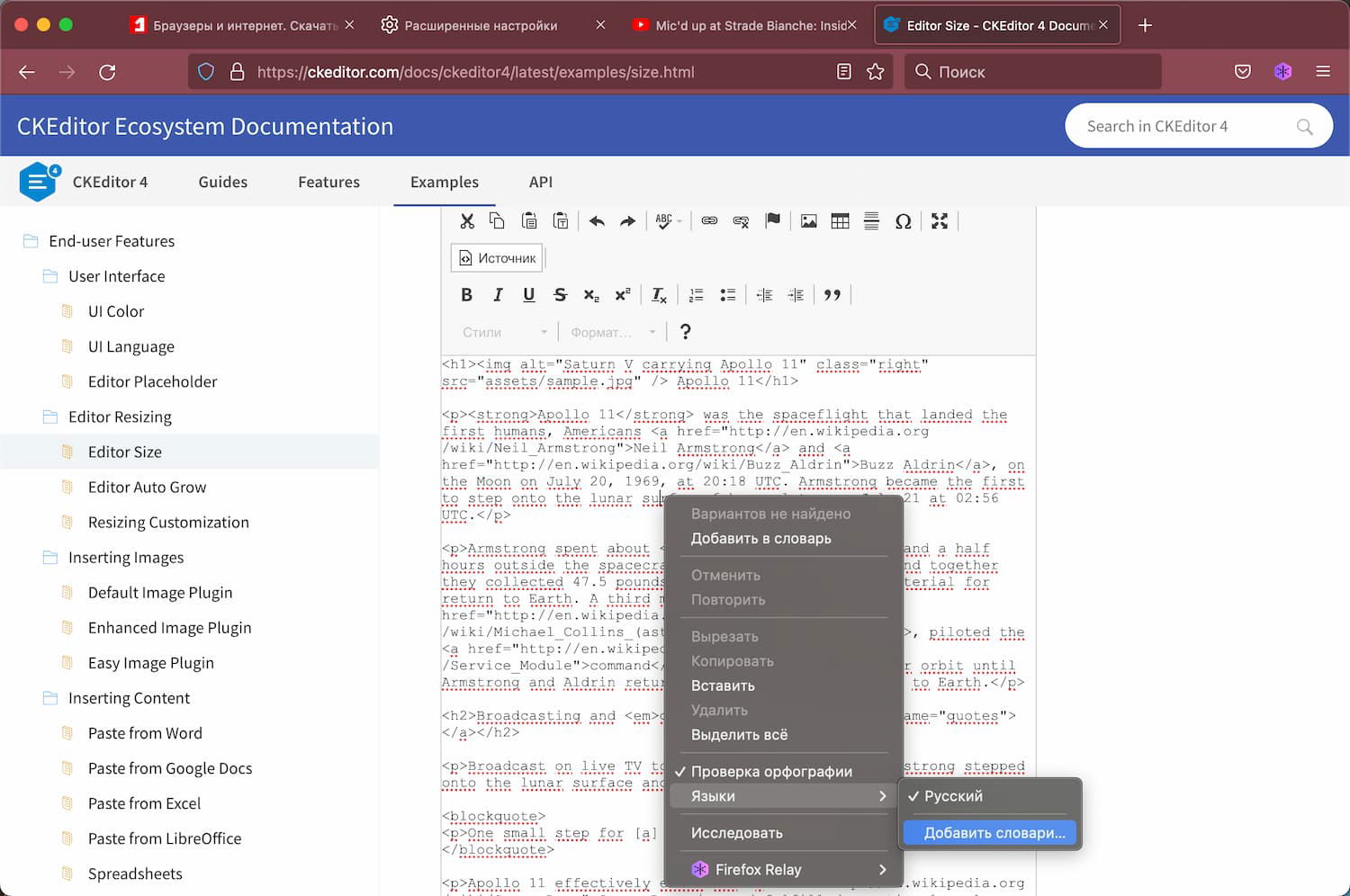Toggle underline formatting
The width and height of the screenshot is (1350, 896).
click(x=529, y=295)
